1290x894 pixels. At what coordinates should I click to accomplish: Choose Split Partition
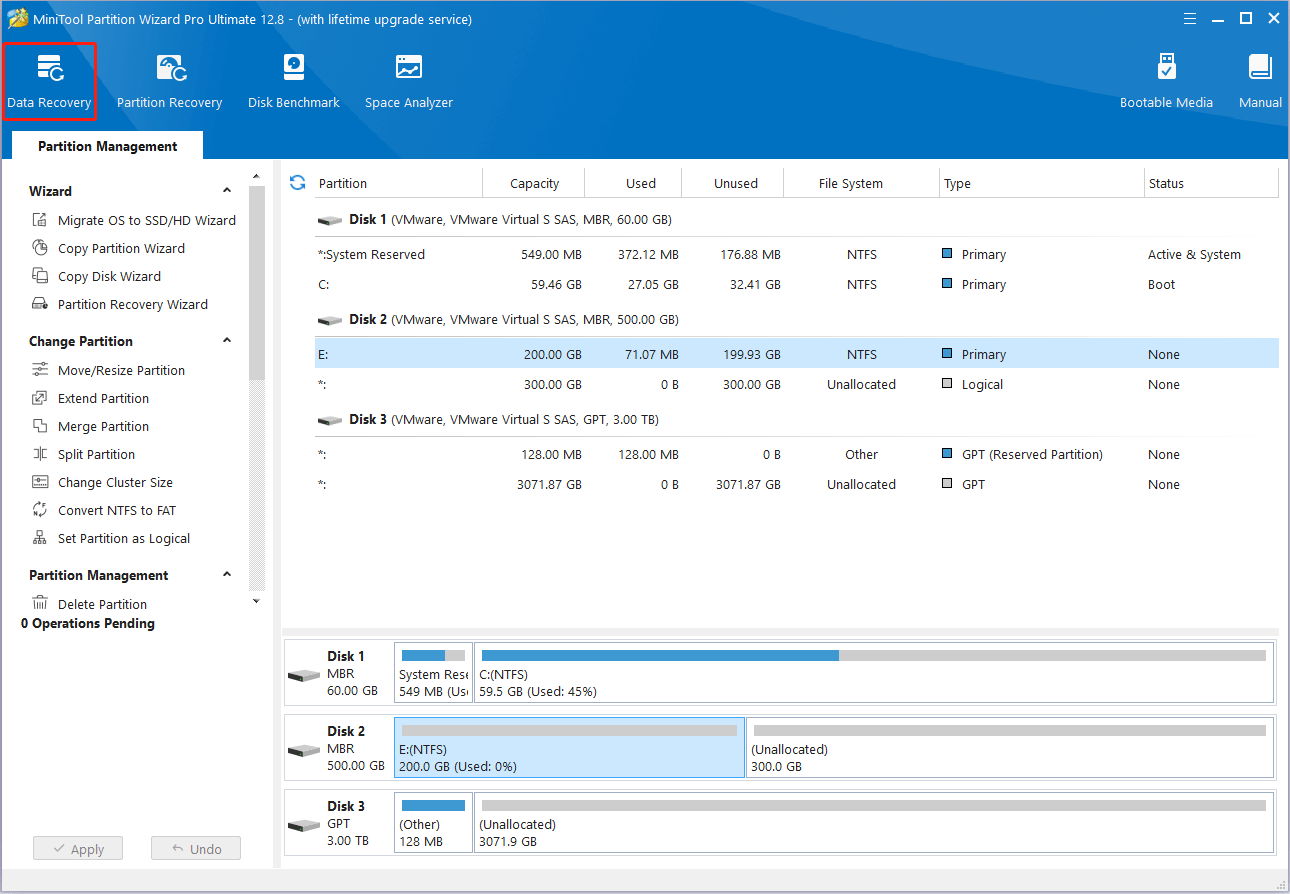83,454
